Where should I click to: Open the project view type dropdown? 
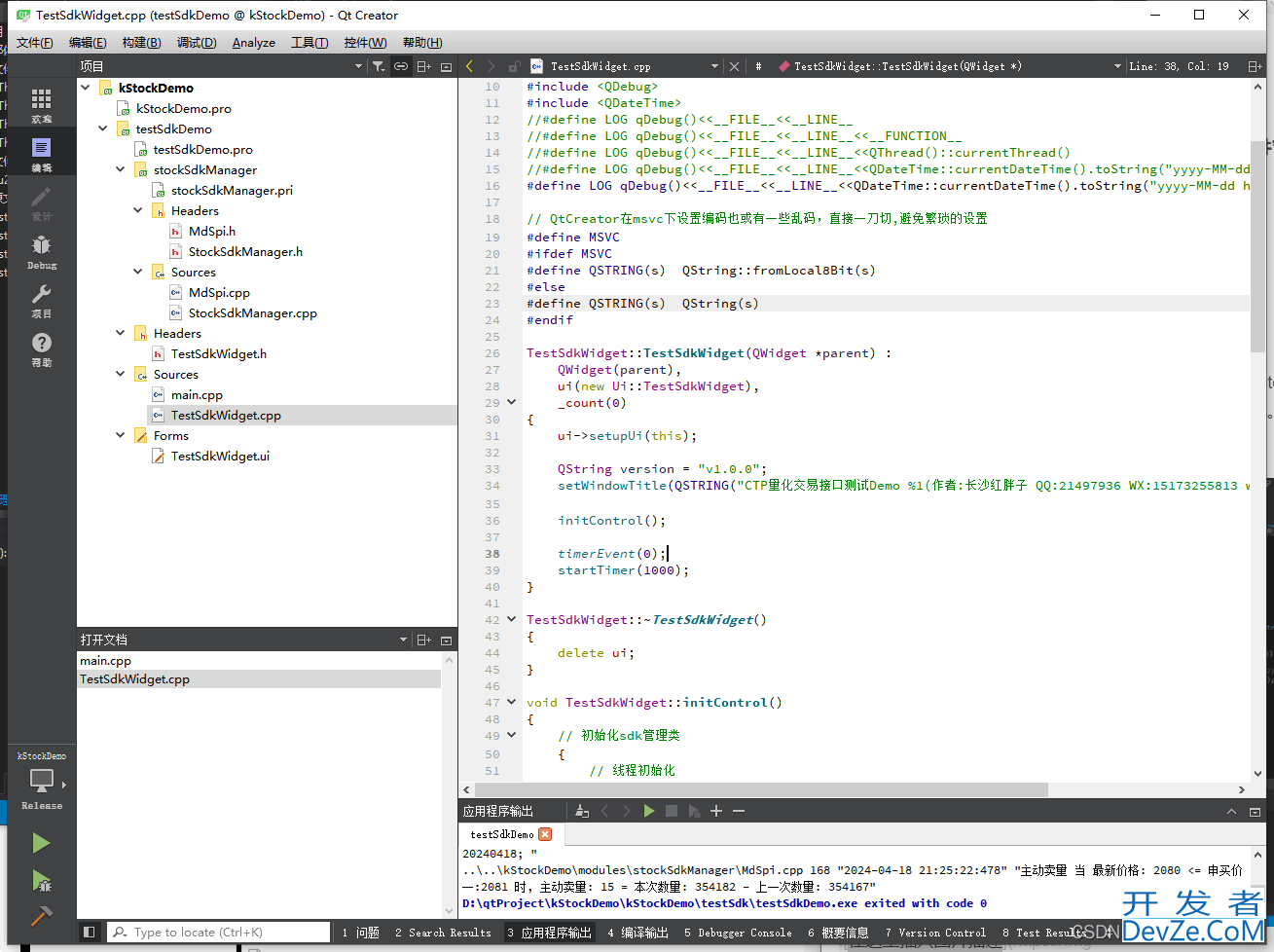[x=359, y=66]
